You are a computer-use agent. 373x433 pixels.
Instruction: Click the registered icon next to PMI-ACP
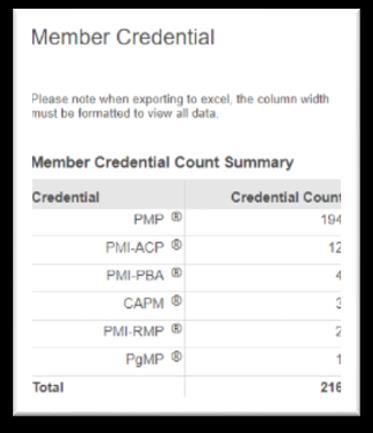point(177,245)
